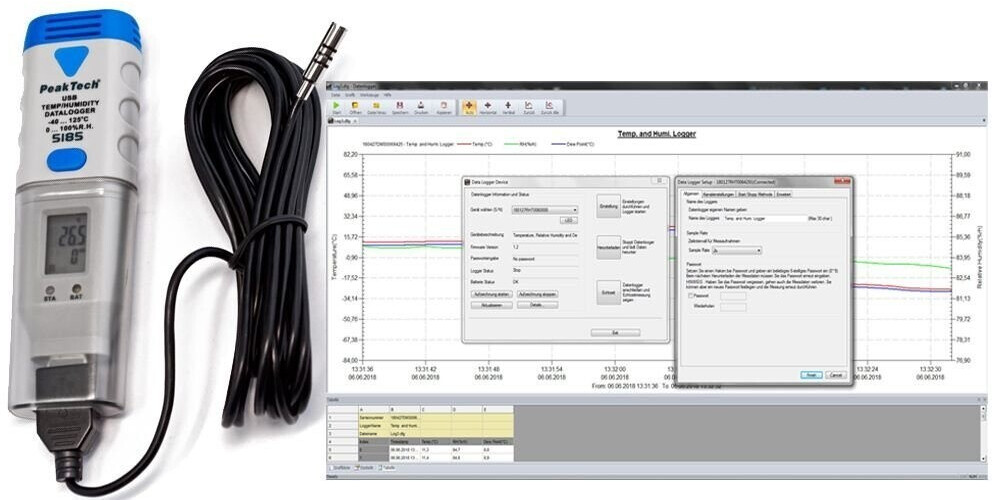Click the Öffnen folder icon

tap(355, 106)
